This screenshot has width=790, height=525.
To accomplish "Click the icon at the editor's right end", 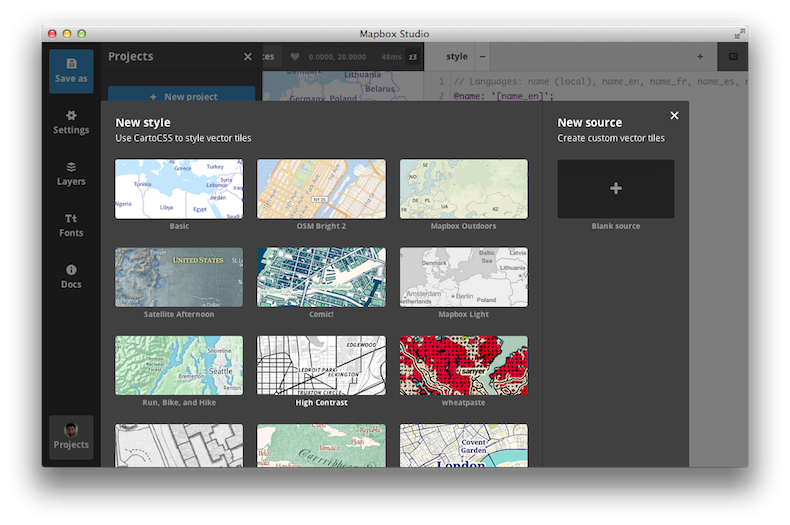I will point(733,56).
